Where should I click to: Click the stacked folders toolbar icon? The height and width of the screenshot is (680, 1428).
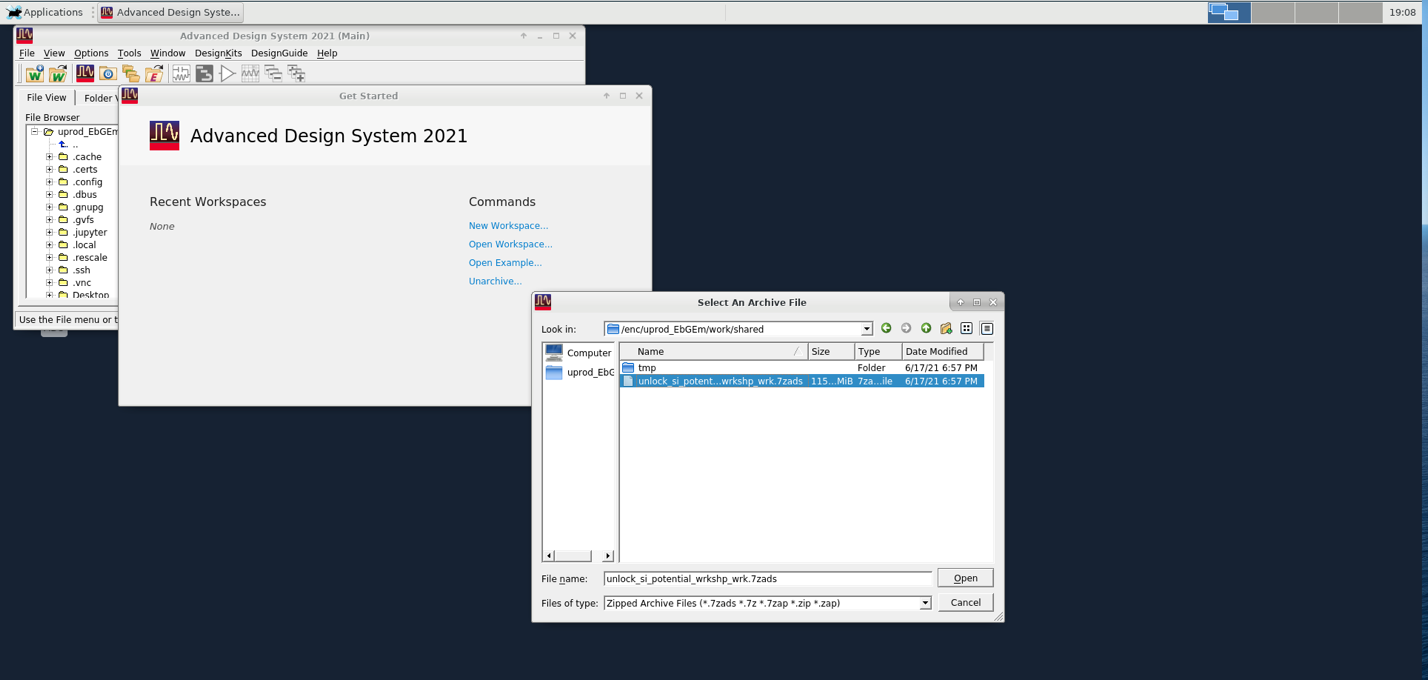(x=131, y=74)
